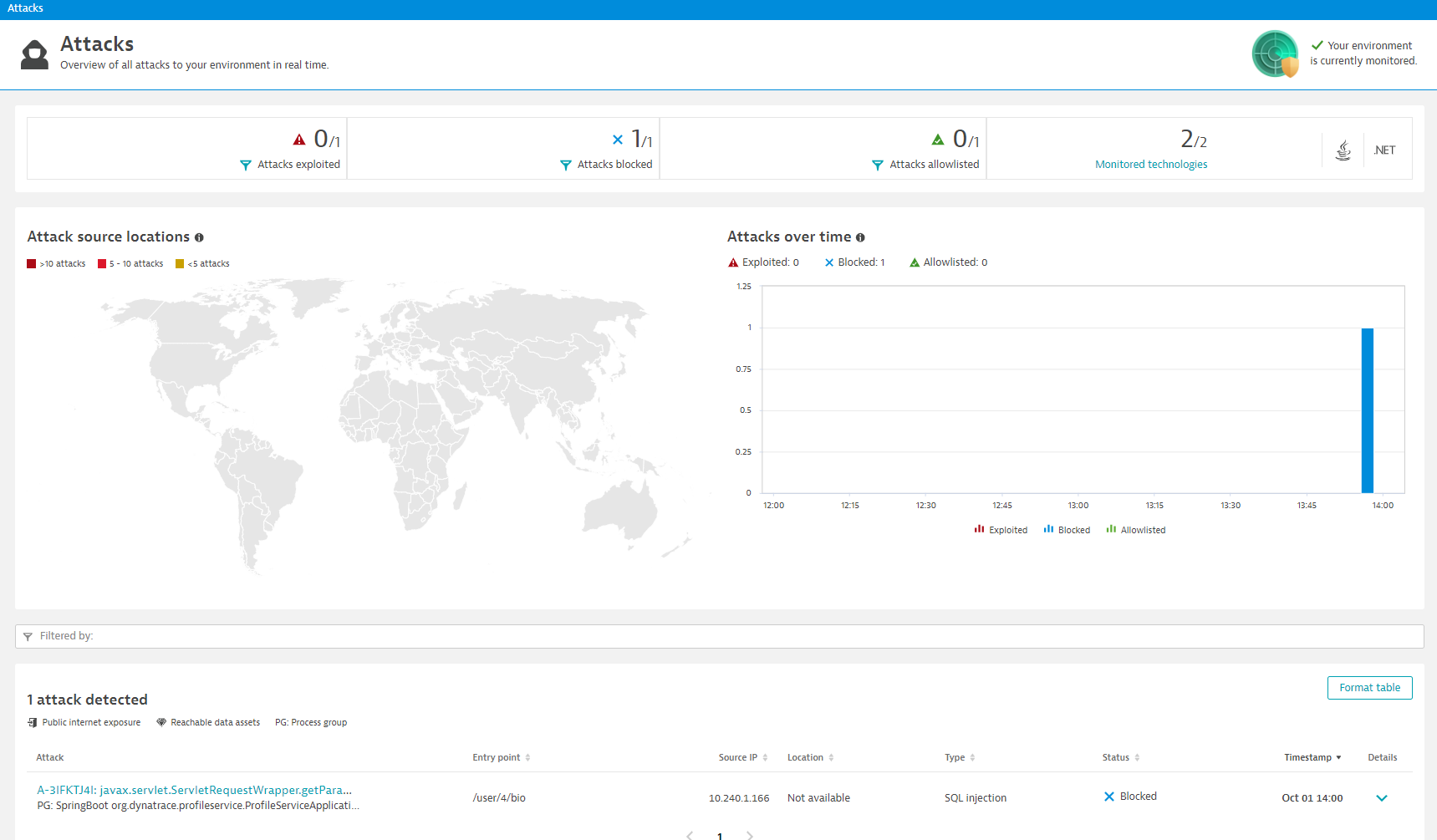Click the Not available location cell
Screen dimensions: 1437x840
tap(818, 798)
